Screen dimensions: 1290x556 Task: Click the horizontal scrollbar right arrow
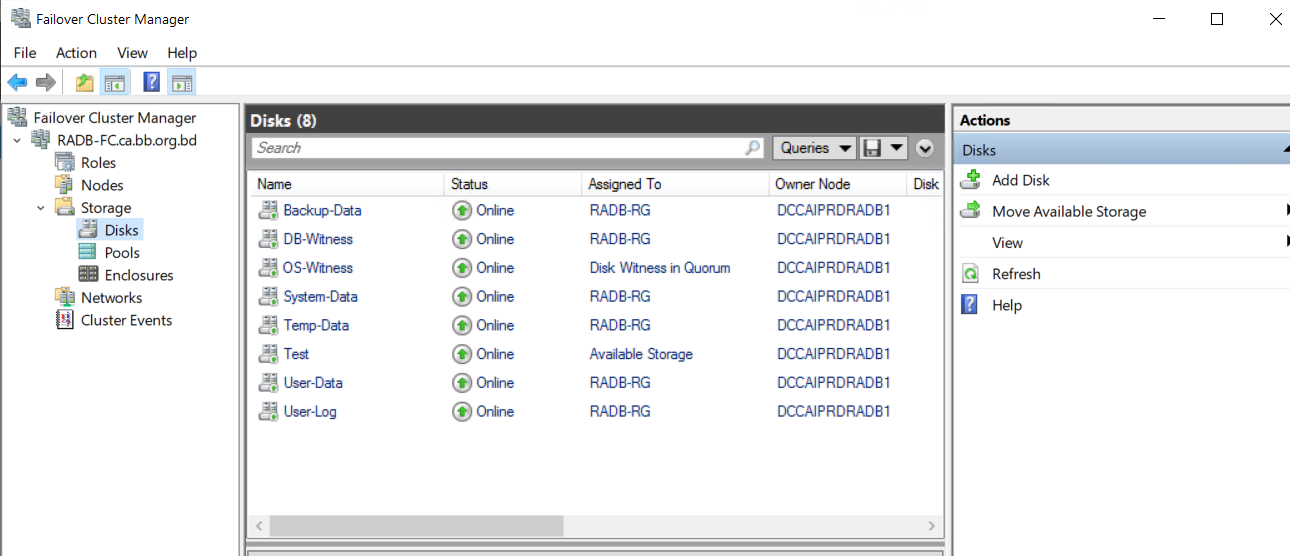pyautogui.click(x=931, y=525)
